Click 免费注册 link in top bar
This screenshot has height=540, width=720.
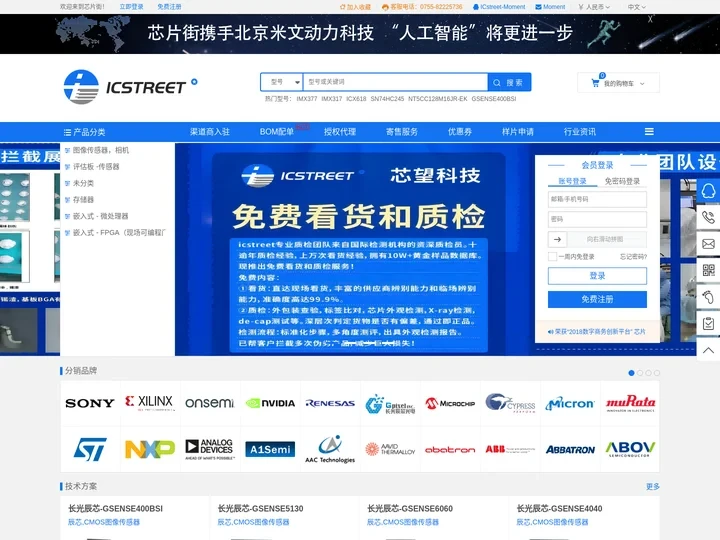pos(169,7)
